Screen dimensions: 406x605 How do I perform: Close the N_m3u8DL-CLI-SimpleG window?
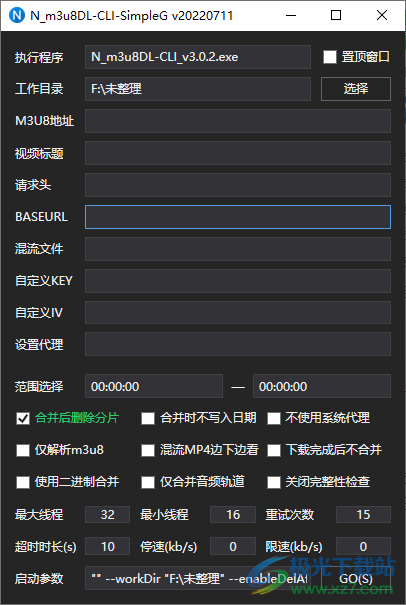382,15
